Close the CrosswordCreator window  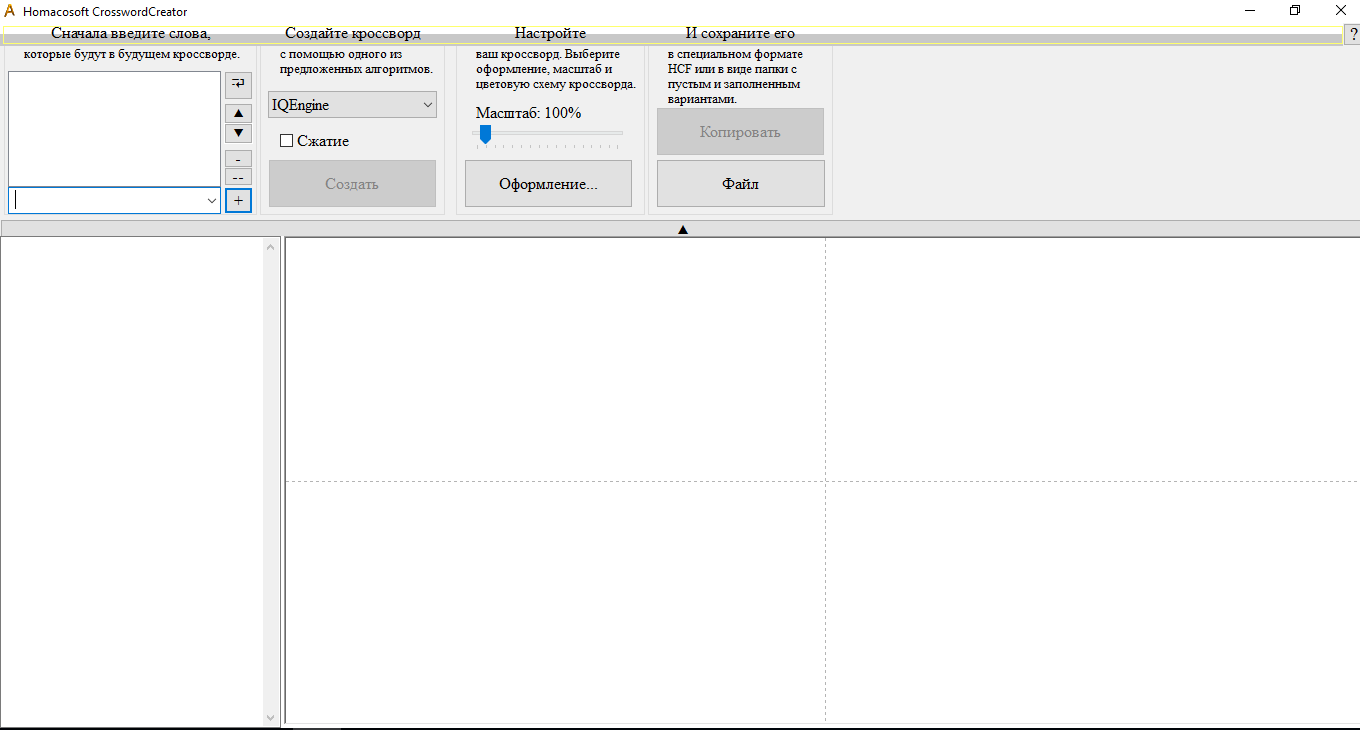1340,11
